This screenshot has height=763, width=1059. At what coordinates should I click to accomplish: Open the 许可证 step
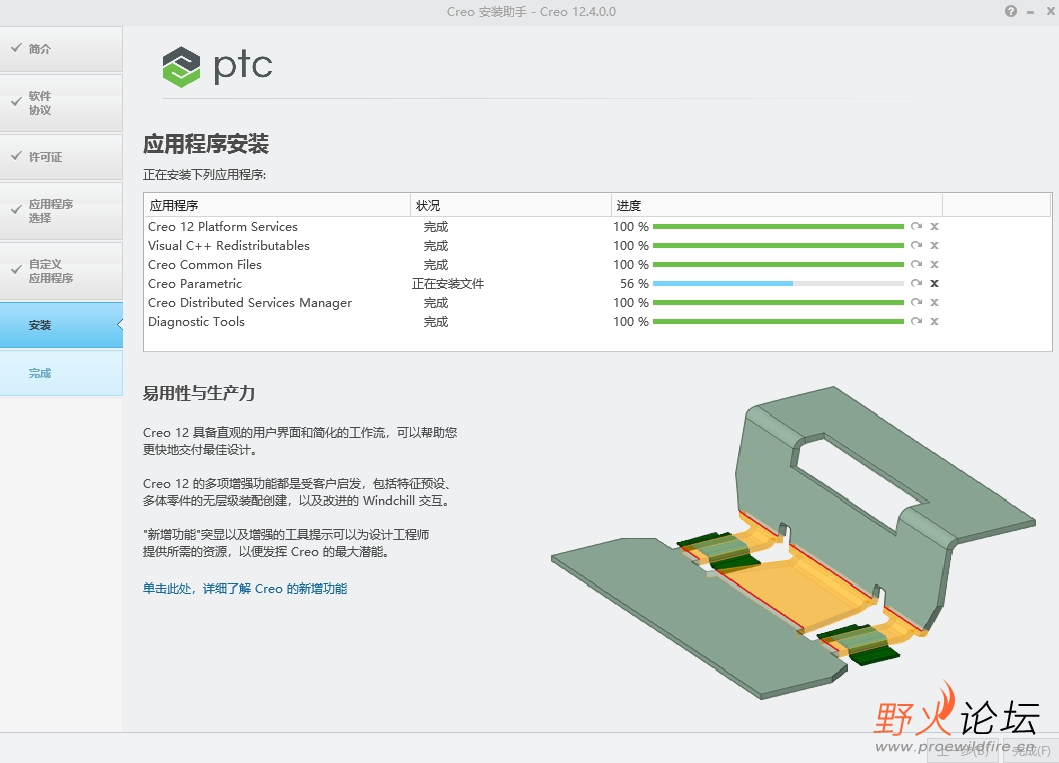point(61,157)
